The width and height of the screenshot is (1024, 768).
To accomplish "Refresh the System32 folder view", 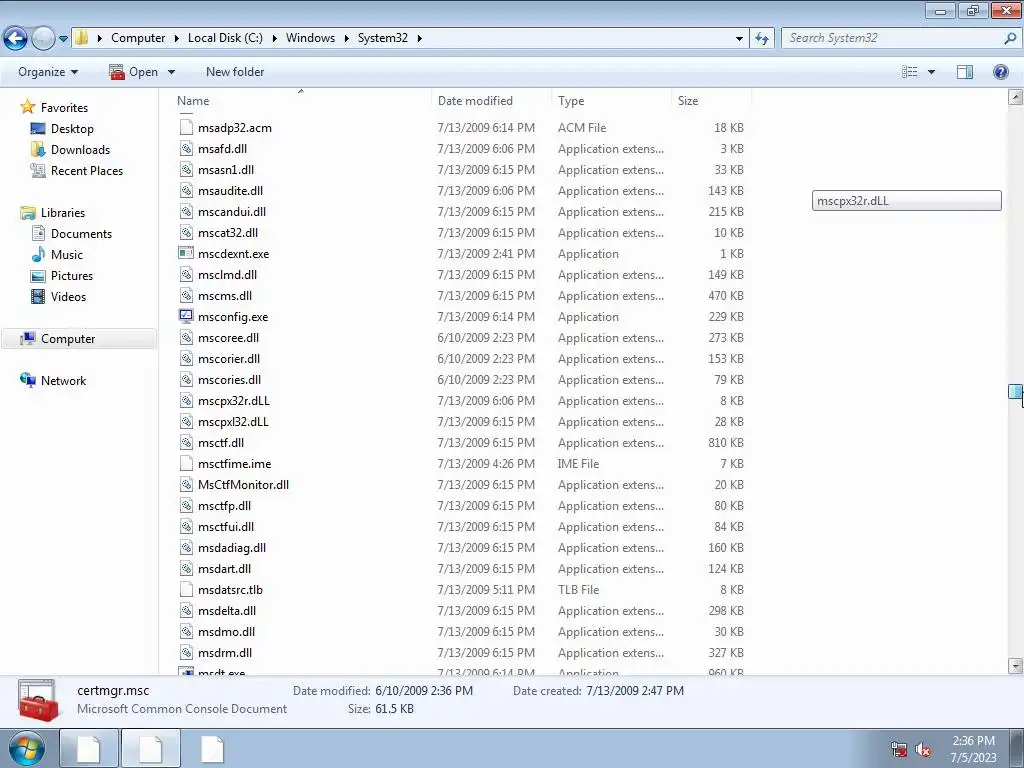I will click(x=761, y=38).
